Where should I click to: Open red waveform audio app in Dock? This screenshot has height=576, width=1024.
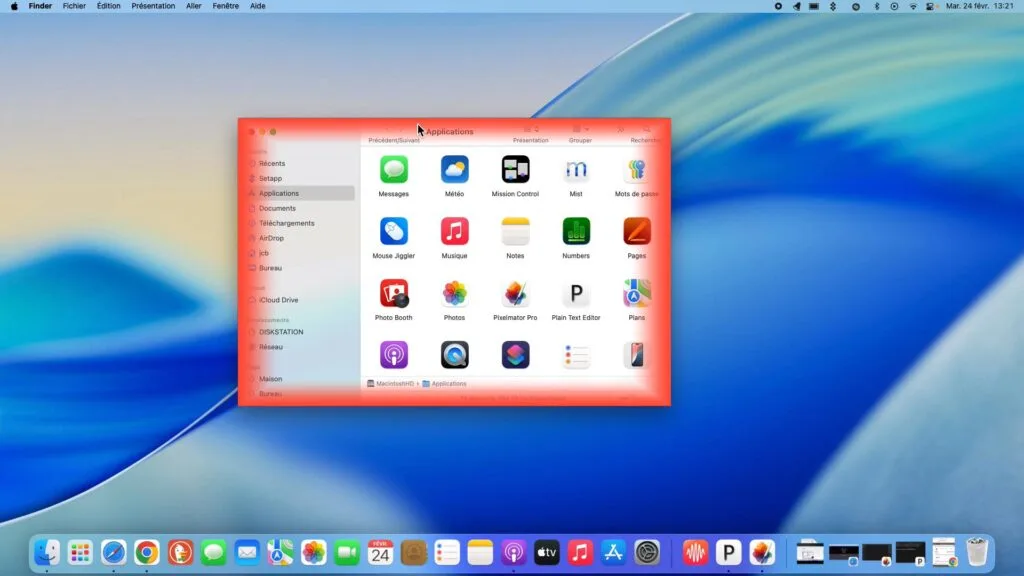click(695, 553)
